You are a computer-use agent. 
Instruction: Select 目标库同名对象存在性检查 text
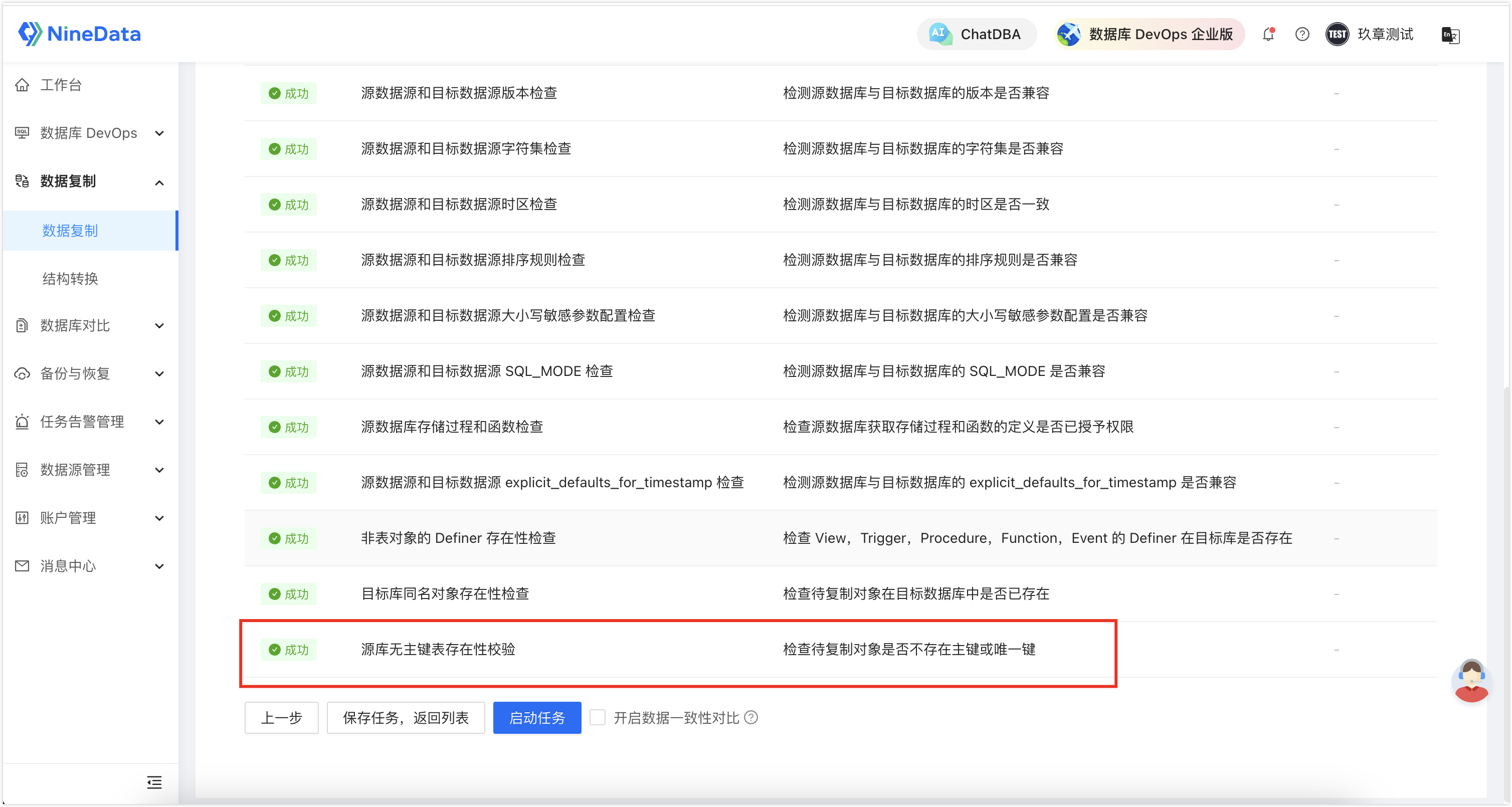(445, 594)
